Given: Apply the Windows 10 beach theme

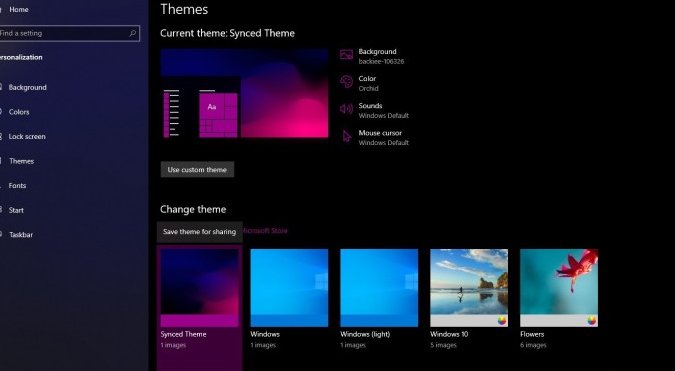Looking at the screenshot, I should (x=469, y=288).
